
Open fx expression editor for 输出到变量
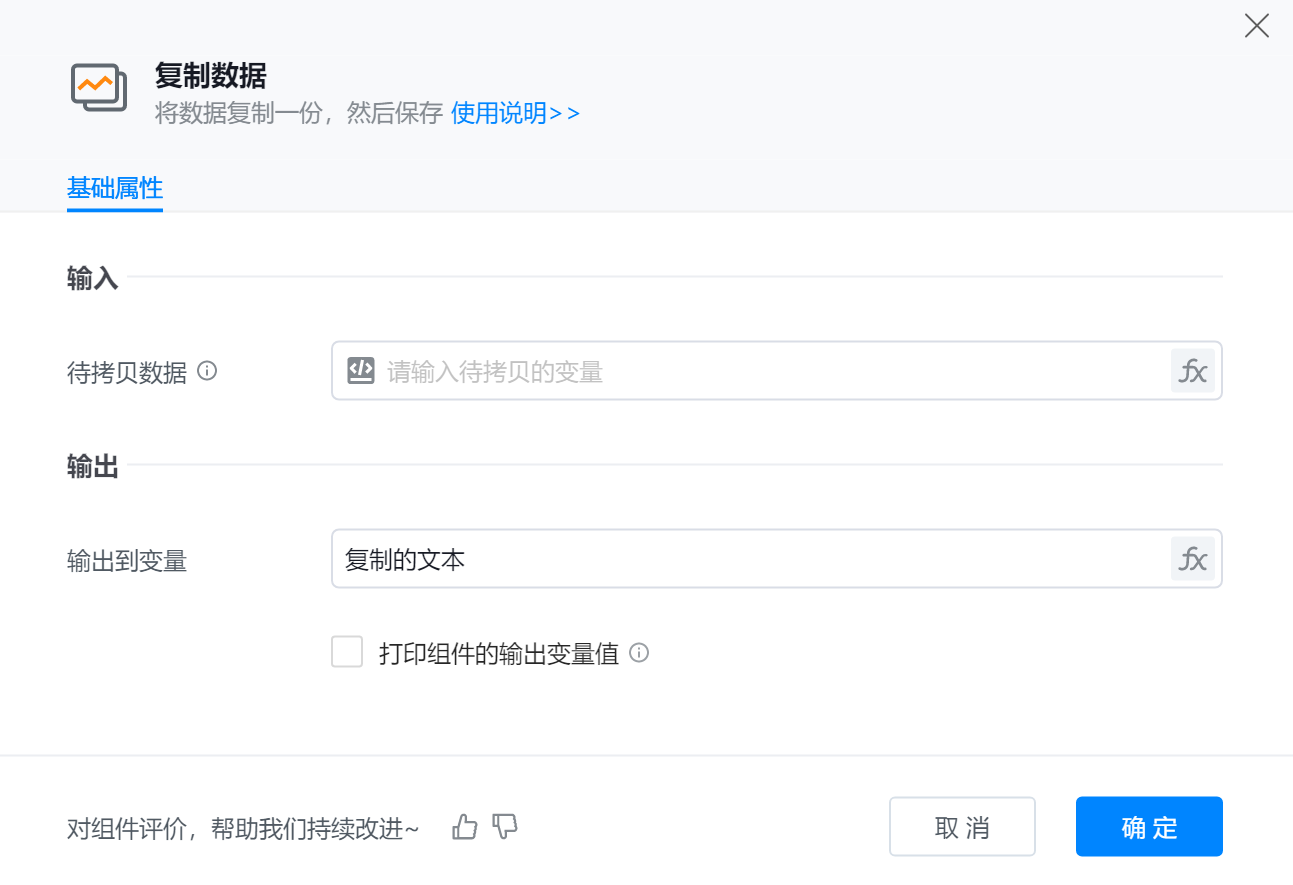(1192, 559)
